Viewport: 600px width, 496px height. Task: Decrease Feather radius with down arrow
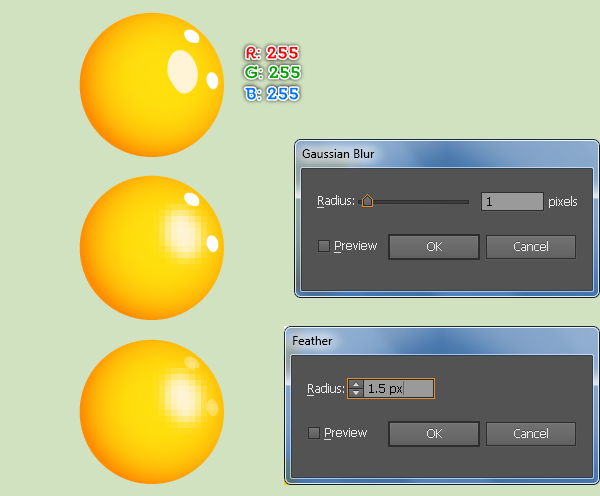[356, 393]
